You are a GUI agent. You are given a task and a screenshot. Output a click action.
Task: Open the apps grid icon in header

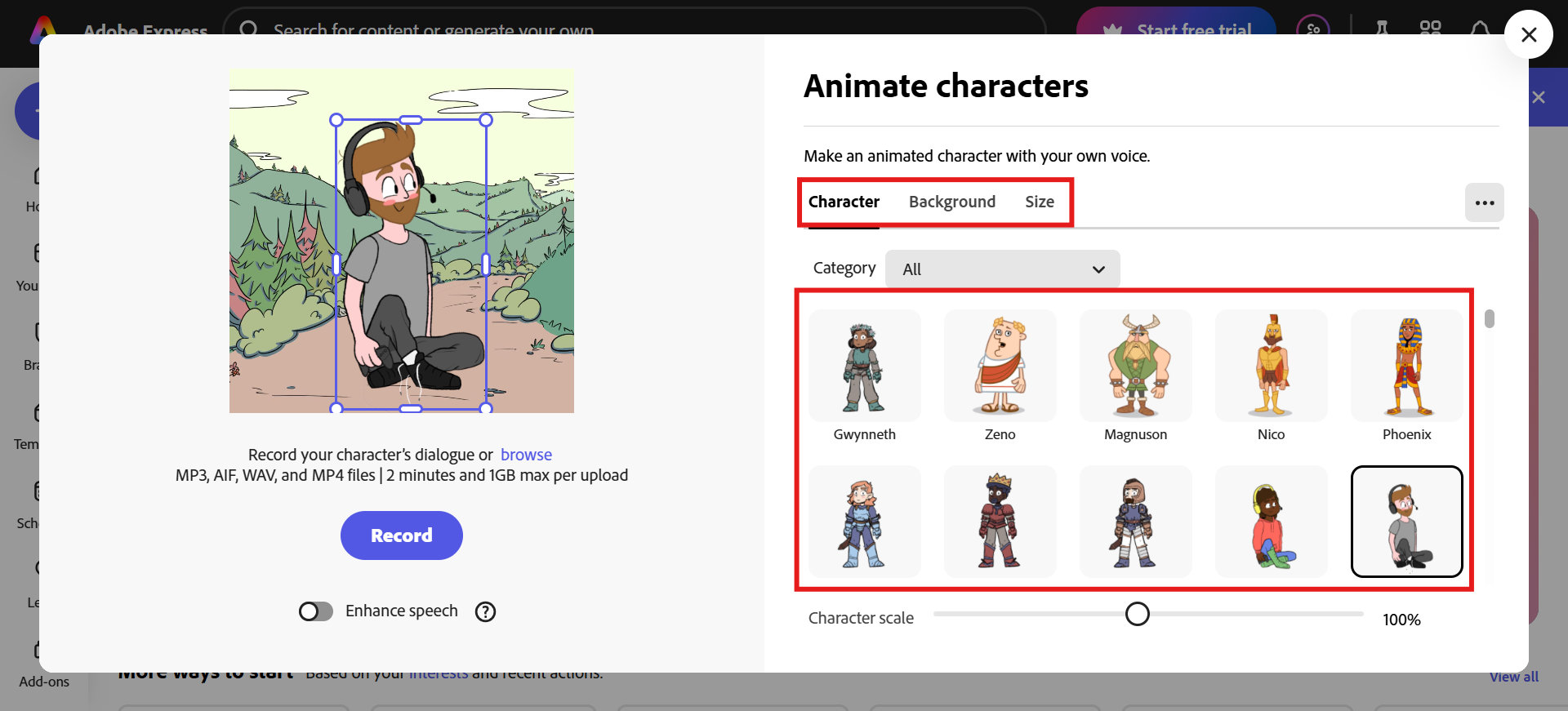[x=1430, y=29]
